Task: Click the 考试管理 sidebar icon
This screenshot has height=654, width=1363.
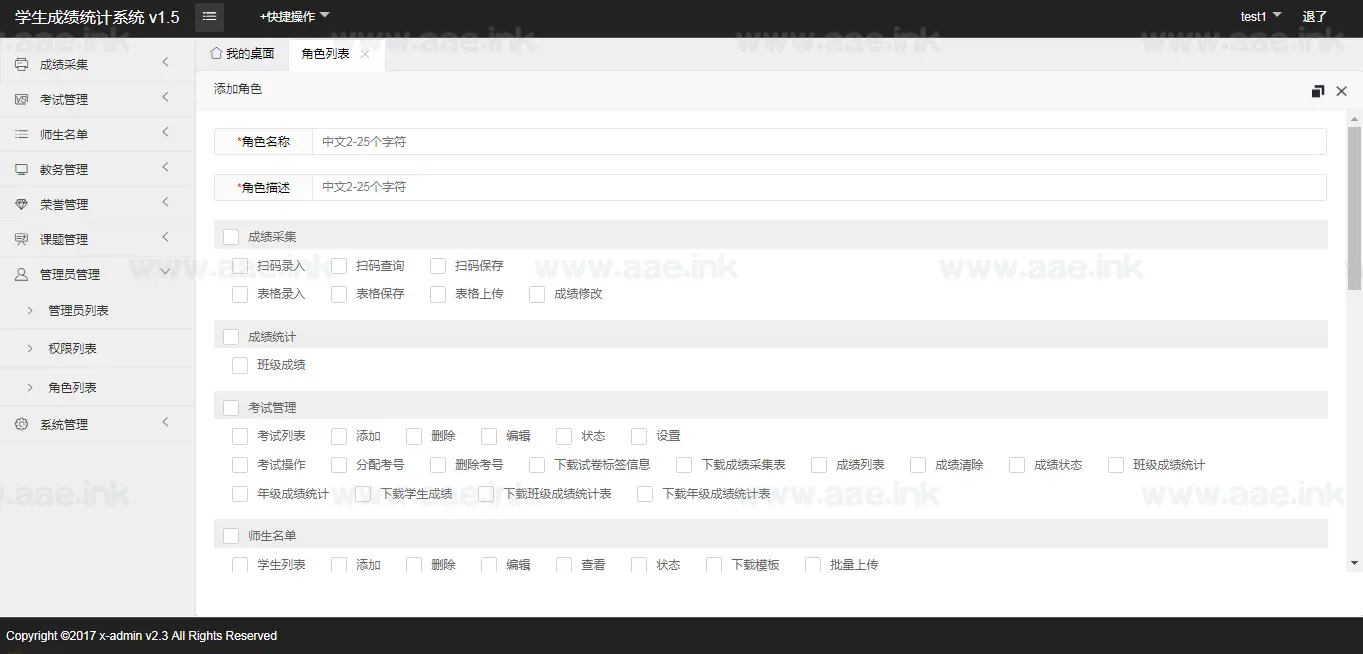Action: point(22,99)
